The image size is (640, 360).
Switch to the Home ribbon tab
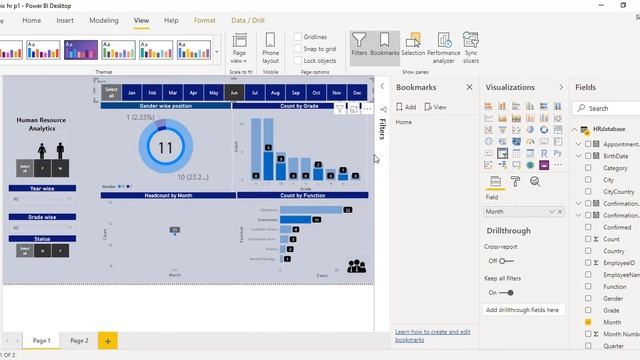coord(31,20)
